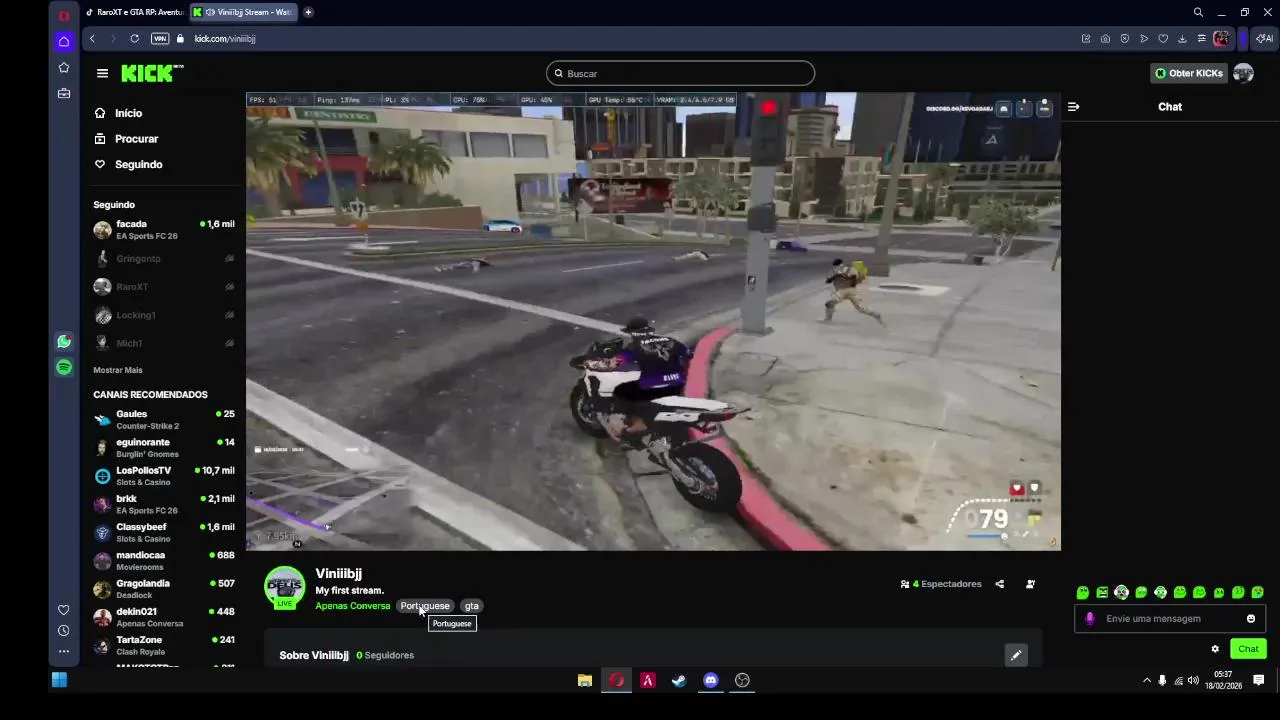Select the Viniiibjj Stream browser tab
Image resolution: width=1280 pixels, height=720 pixels.
click(244, 12)
